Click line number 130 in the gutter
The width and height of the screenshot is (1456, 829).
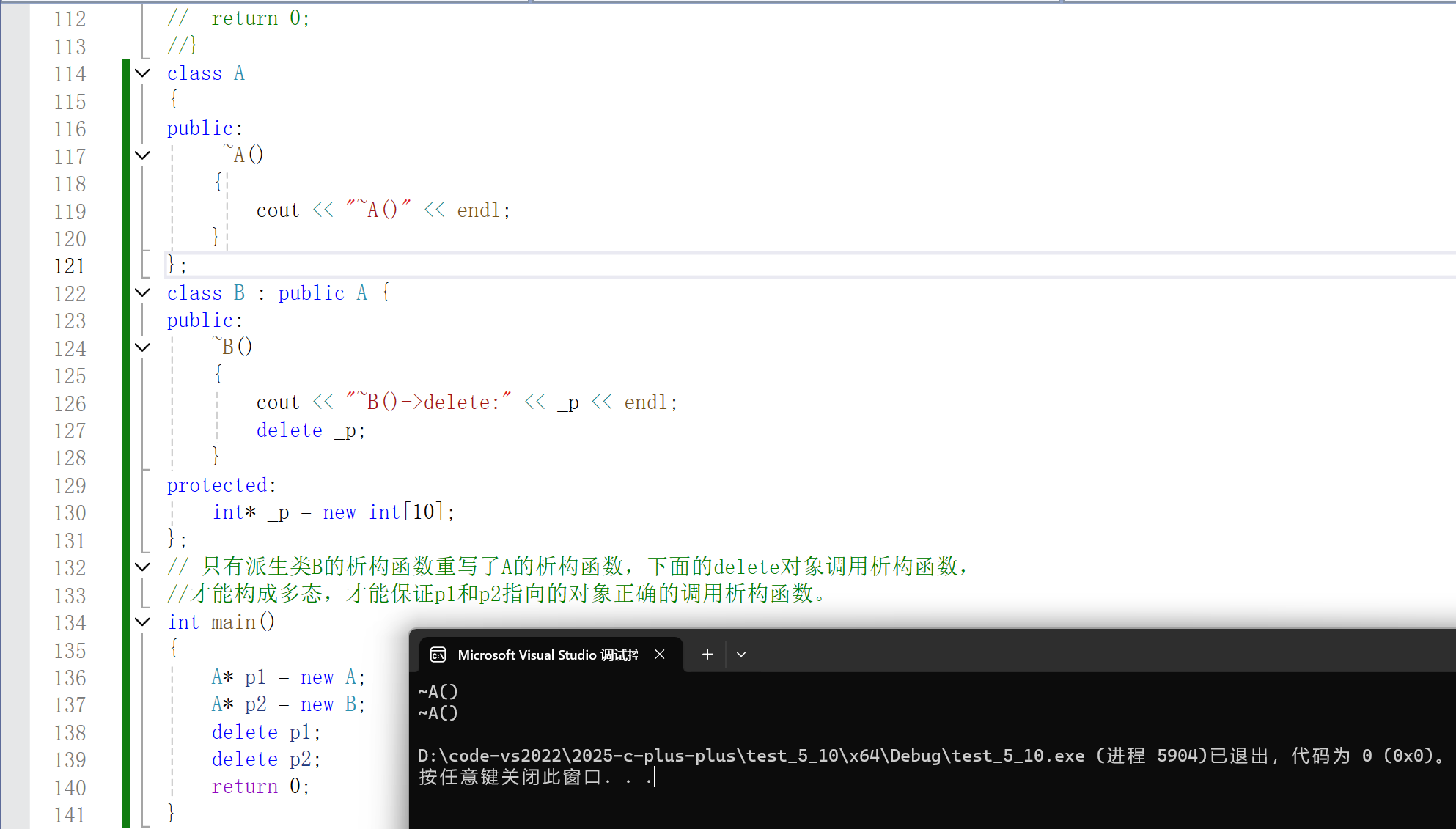click(70, 513)
